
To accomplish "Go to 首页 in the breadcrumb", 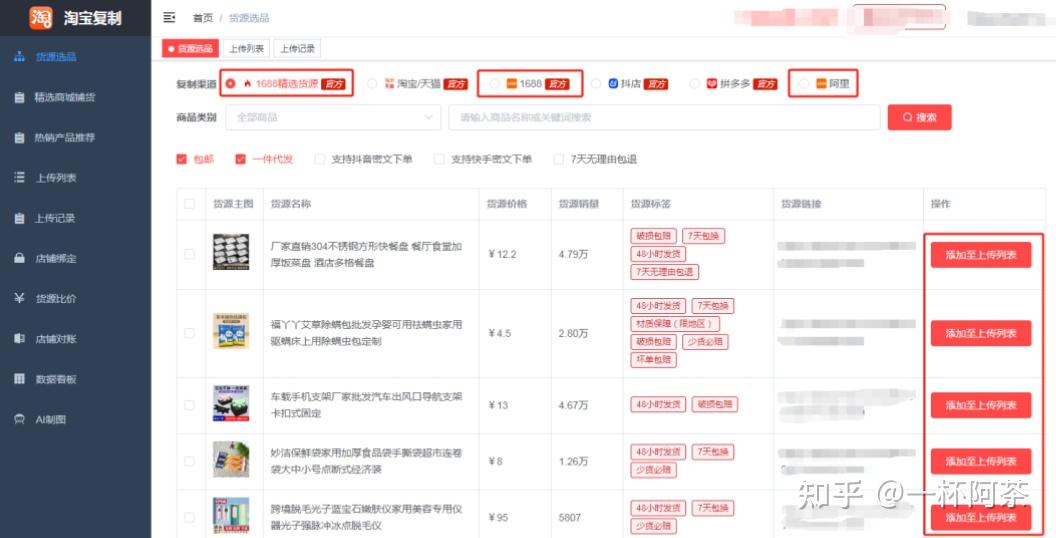I will [203, 18].
